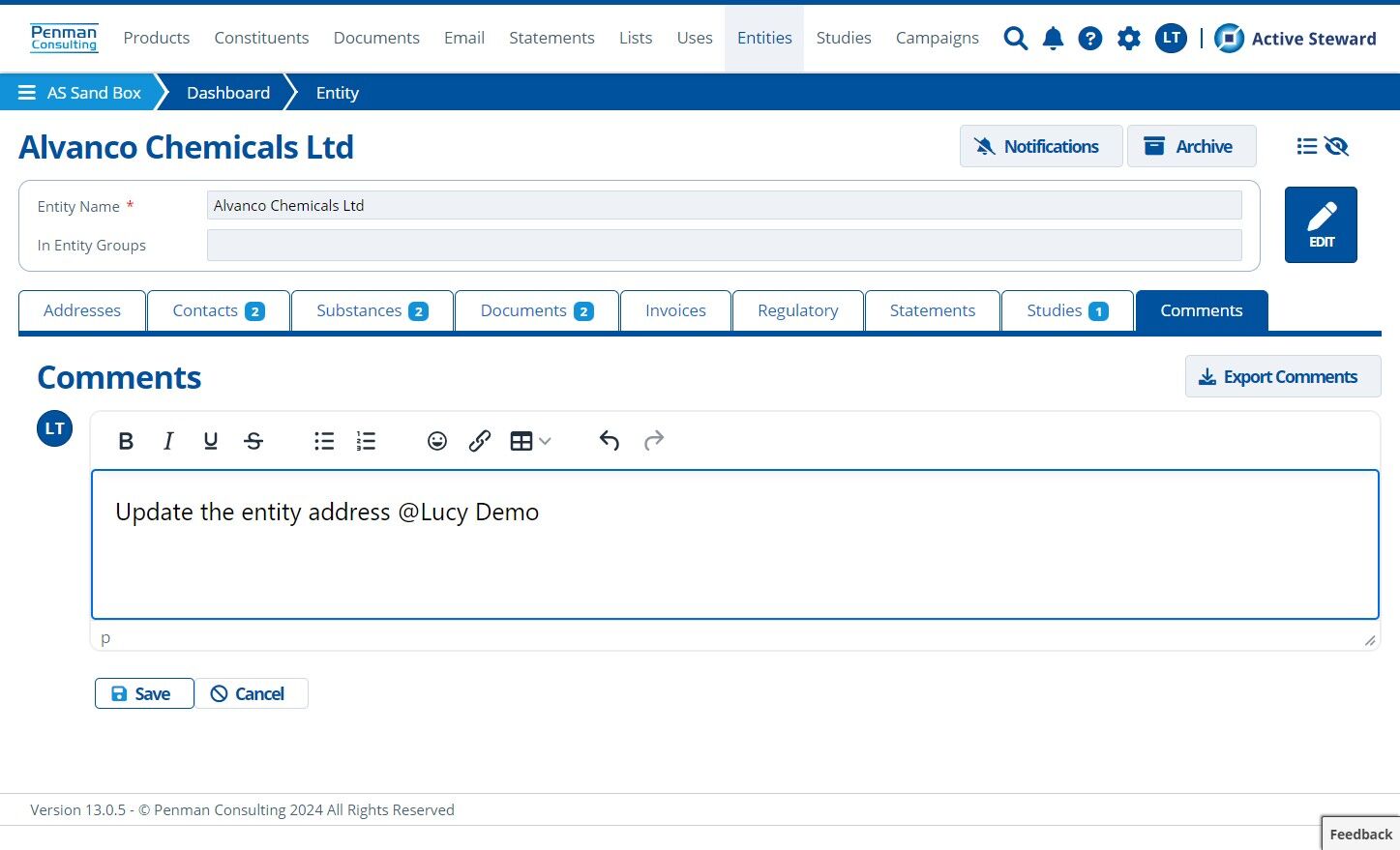Screen dimensions: 1400x850
Task: Insert a bulleted list
Action: (x=324, y=441)
